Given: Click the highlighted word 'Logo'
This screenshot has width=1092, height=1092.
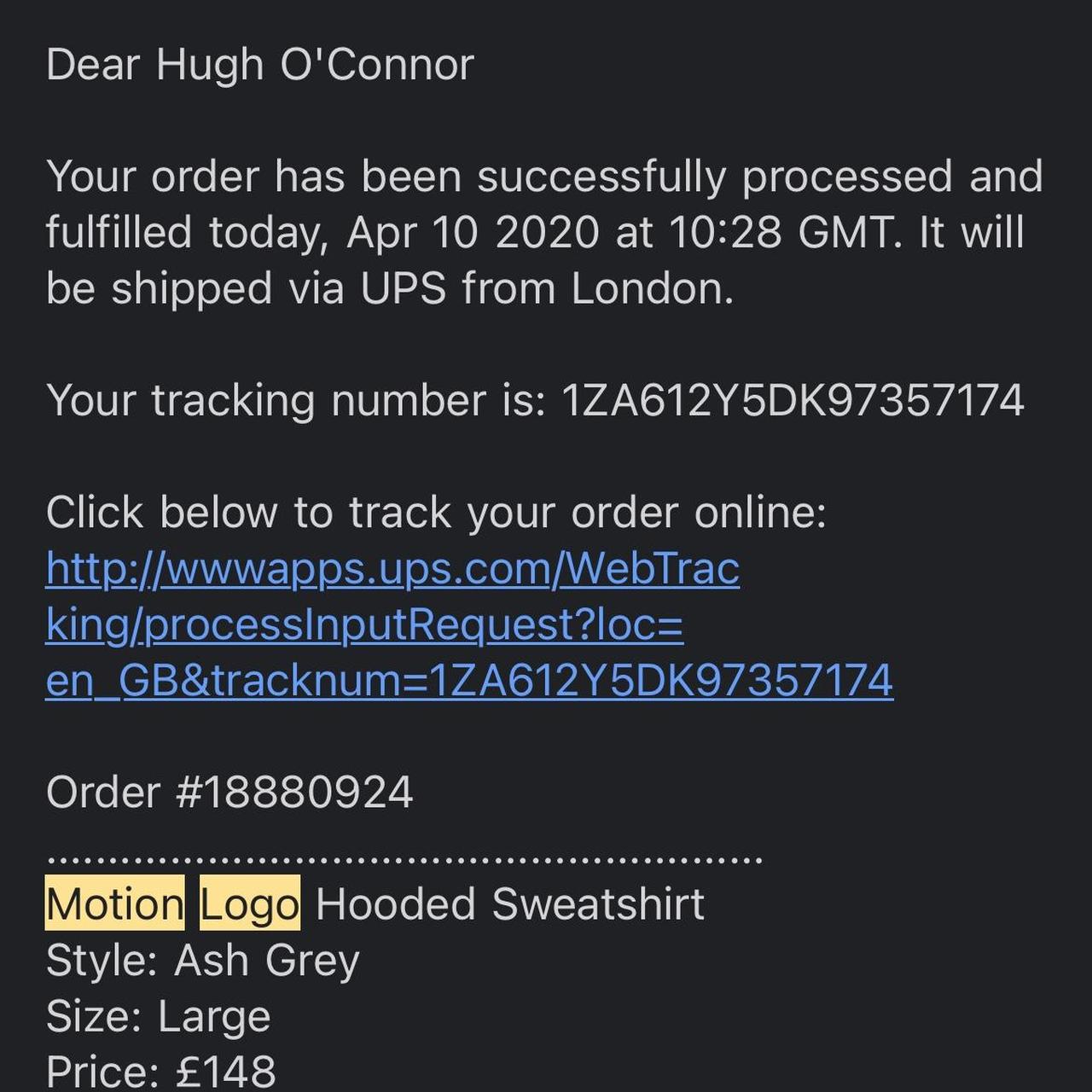Looking at the screenshot, I should (250, 903).
